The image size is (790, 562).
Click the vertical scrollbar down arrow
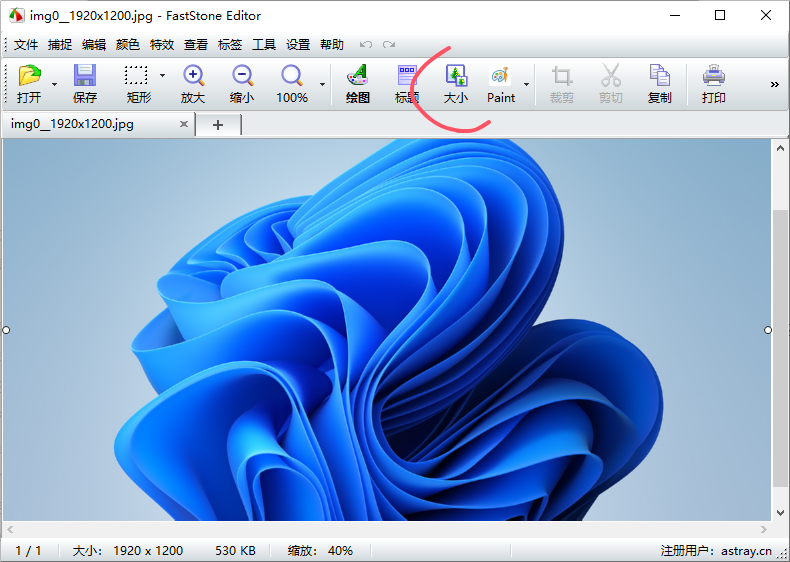tap(780, 513)
